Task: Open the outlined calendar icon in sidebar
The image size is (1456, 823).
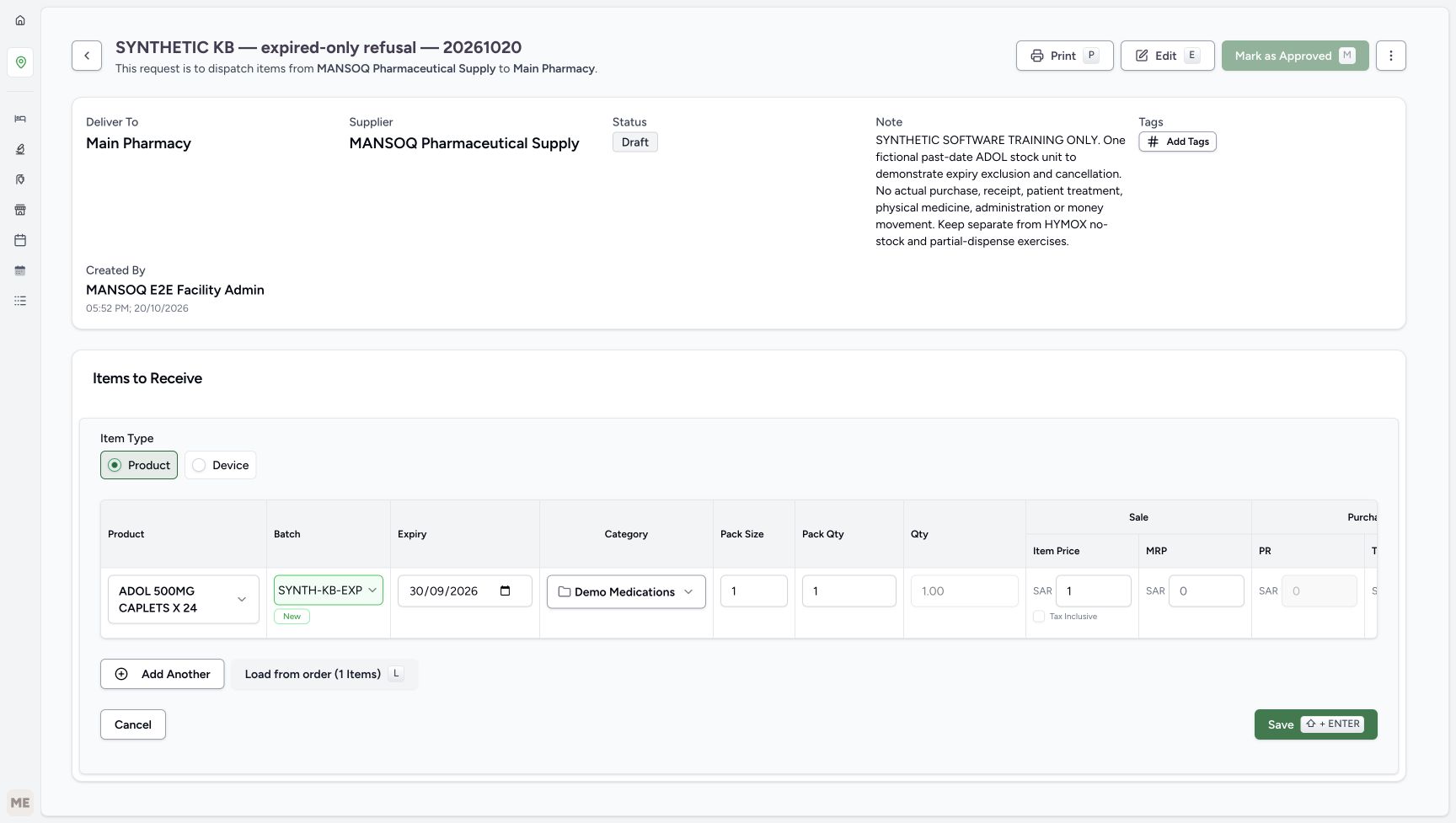Action: [x=20, y=240]
